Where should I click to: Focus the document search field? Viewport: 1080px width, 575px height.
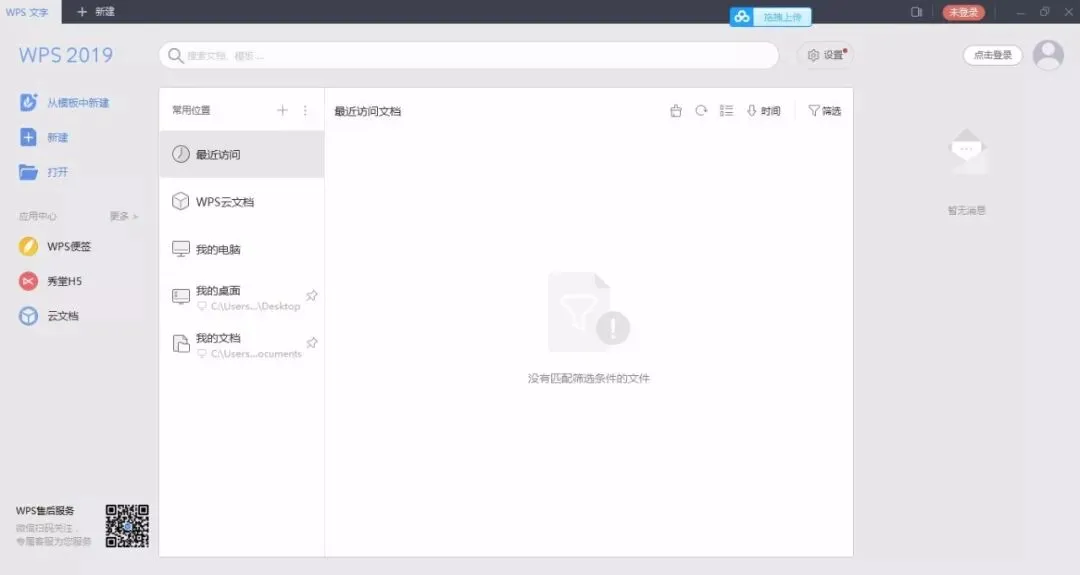(x=468, y=55)
